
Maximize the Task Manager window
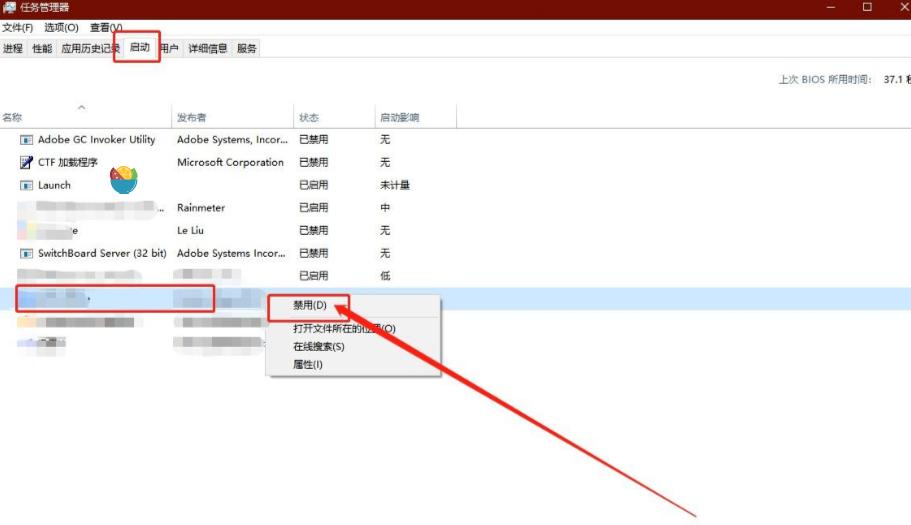pyautogui.click(x=867, y=8)
